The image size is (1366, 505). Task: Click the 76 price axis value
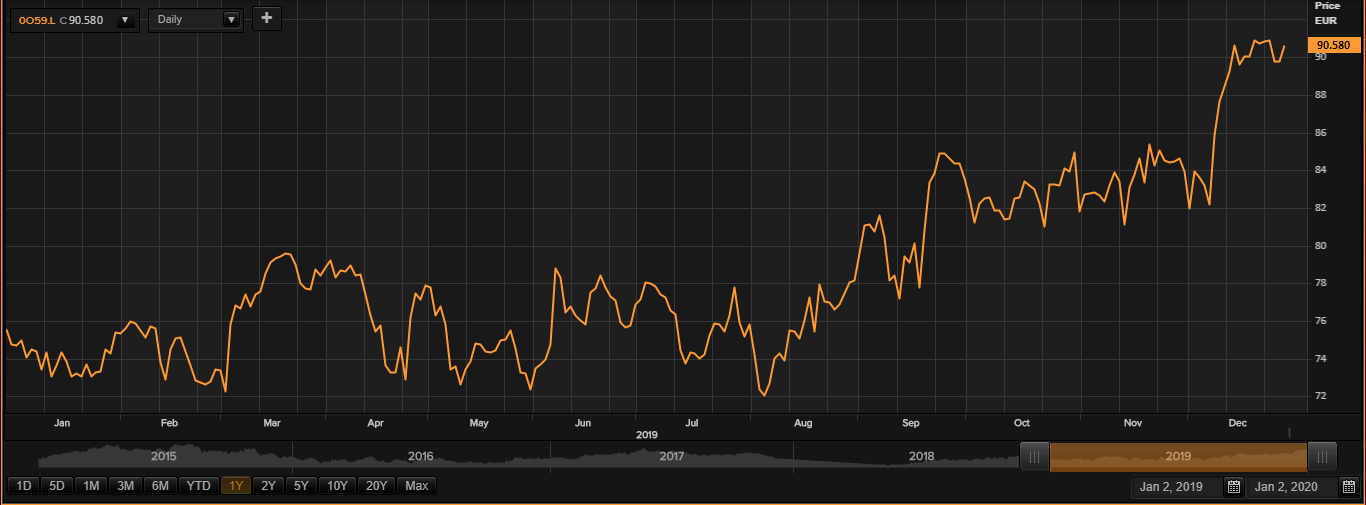pos(1321,321)
